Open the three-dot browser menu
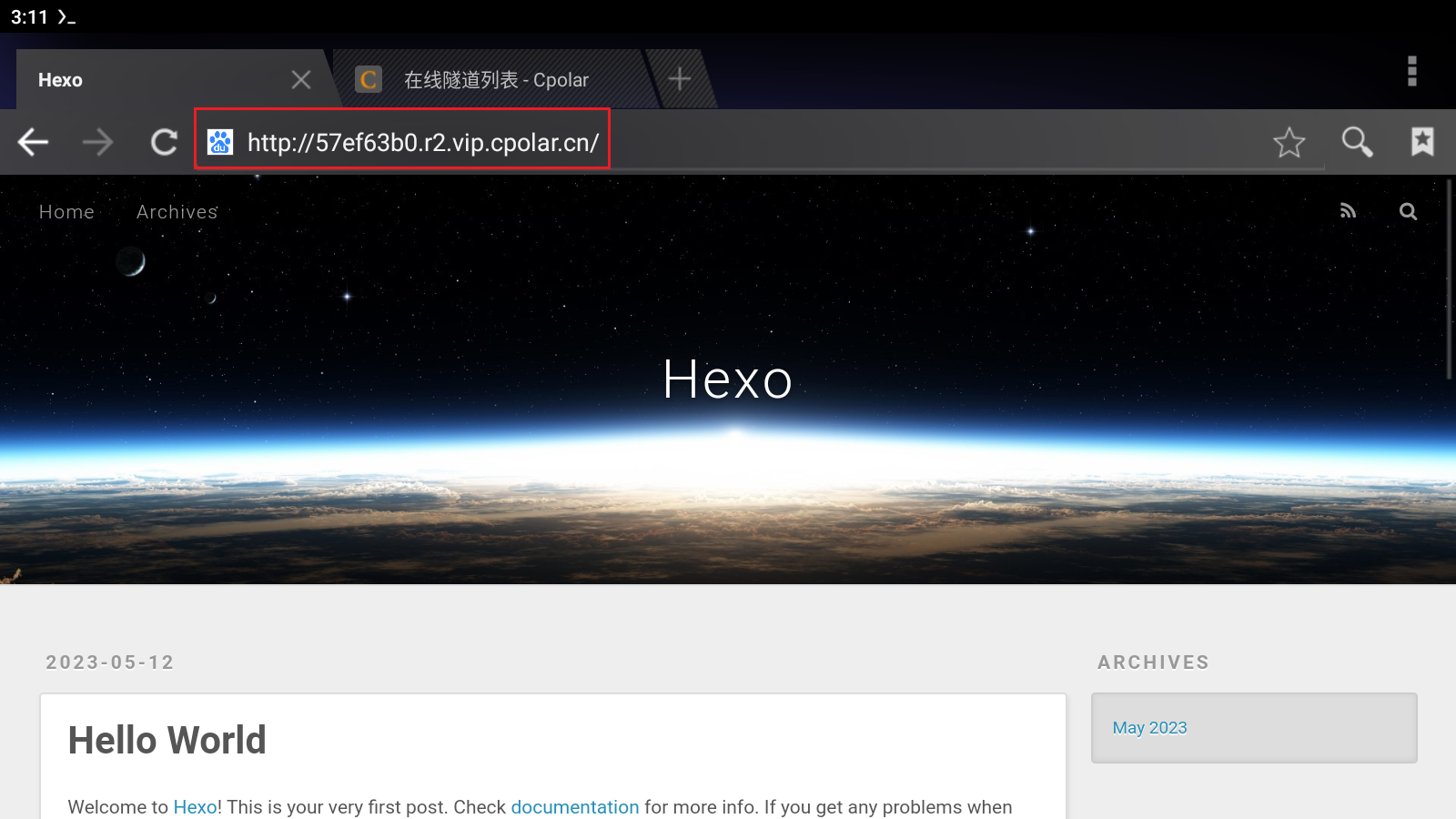 [x=1412, y=71]
